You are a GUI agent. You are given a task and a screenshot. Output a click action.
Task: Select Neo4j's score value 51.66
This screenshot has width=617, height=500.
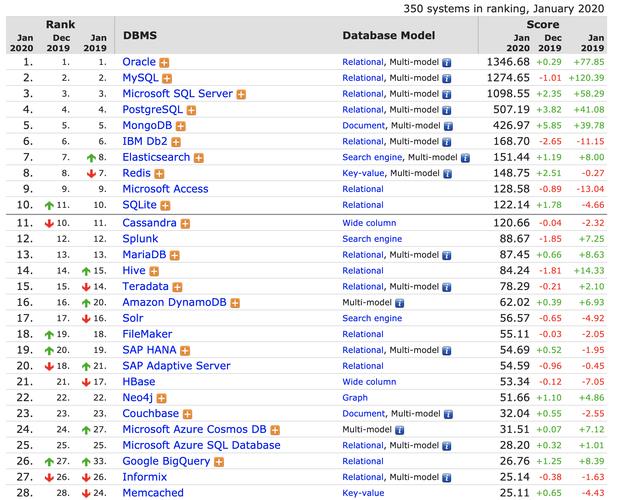point(515,397)
